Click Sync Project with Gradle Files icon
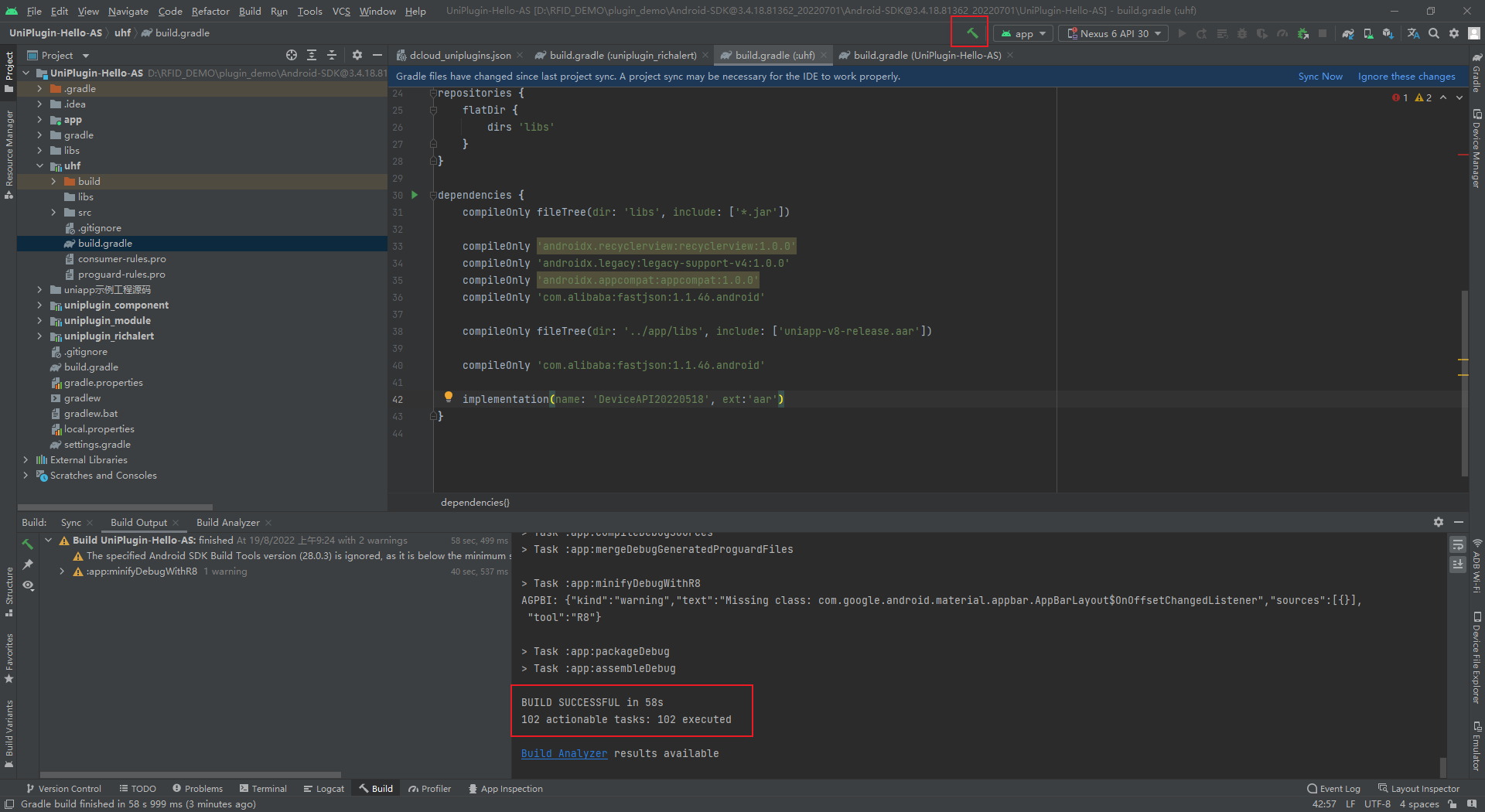The height and width of the screenshot is (812, 1485). [1348, 33]
